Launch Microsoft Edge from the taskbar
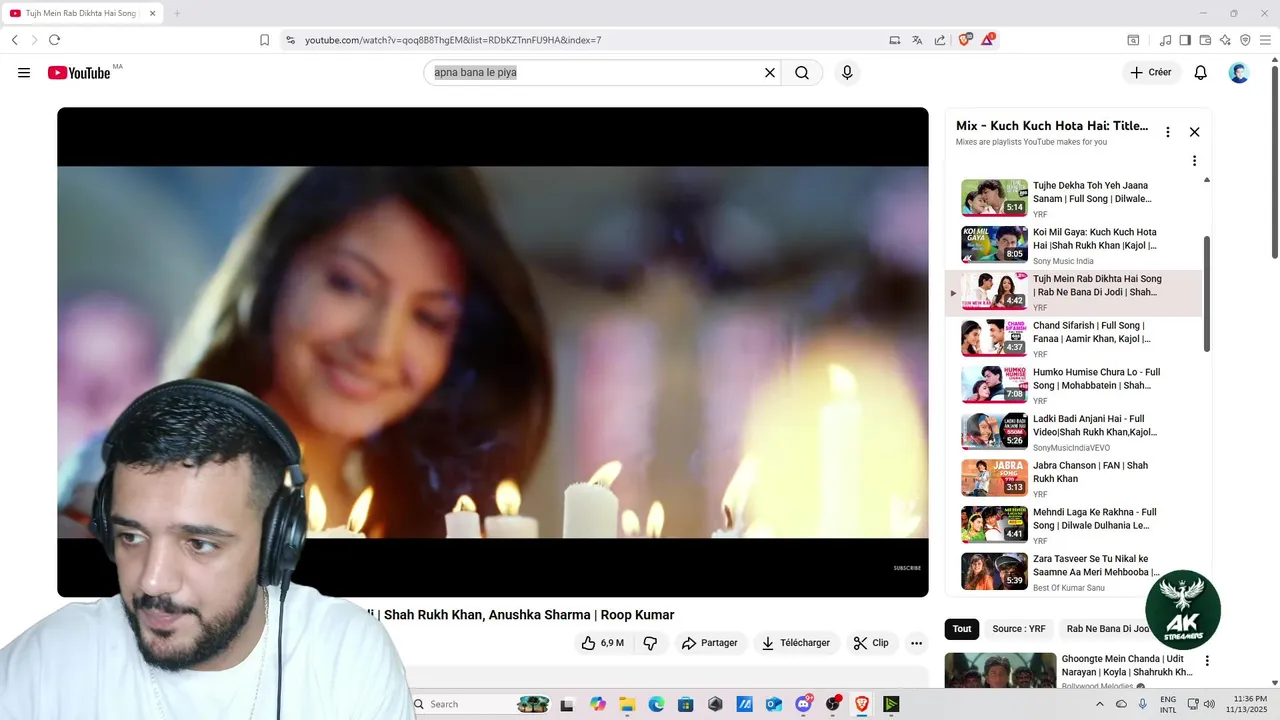The height and width of the screenshot is (720, 1280). point(656,704)
